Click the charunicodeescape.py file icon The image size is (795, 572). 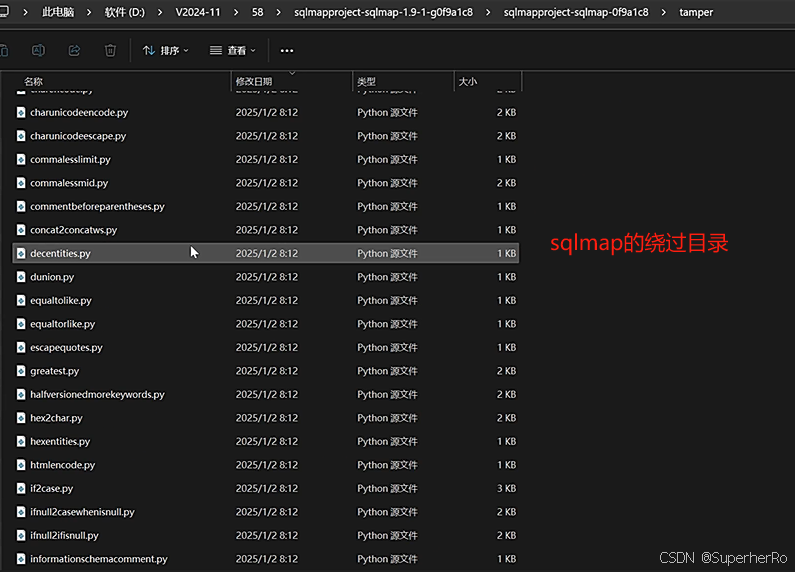(x=21, y=136)
